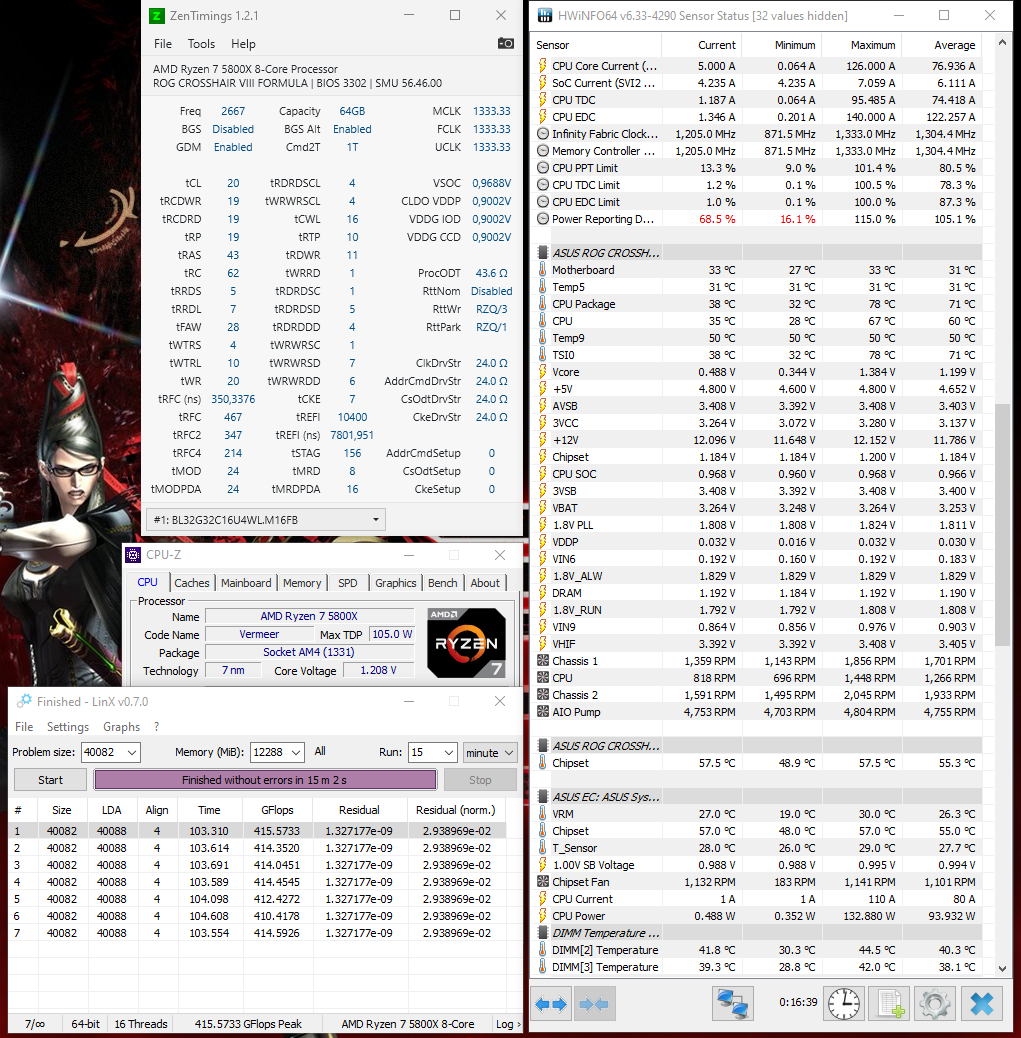1021x1038 pixels.
Task: Click CPU-Z Name field AMD Ryzen 7 5800X
Action: pyautogui.click(x=309, y=616)
